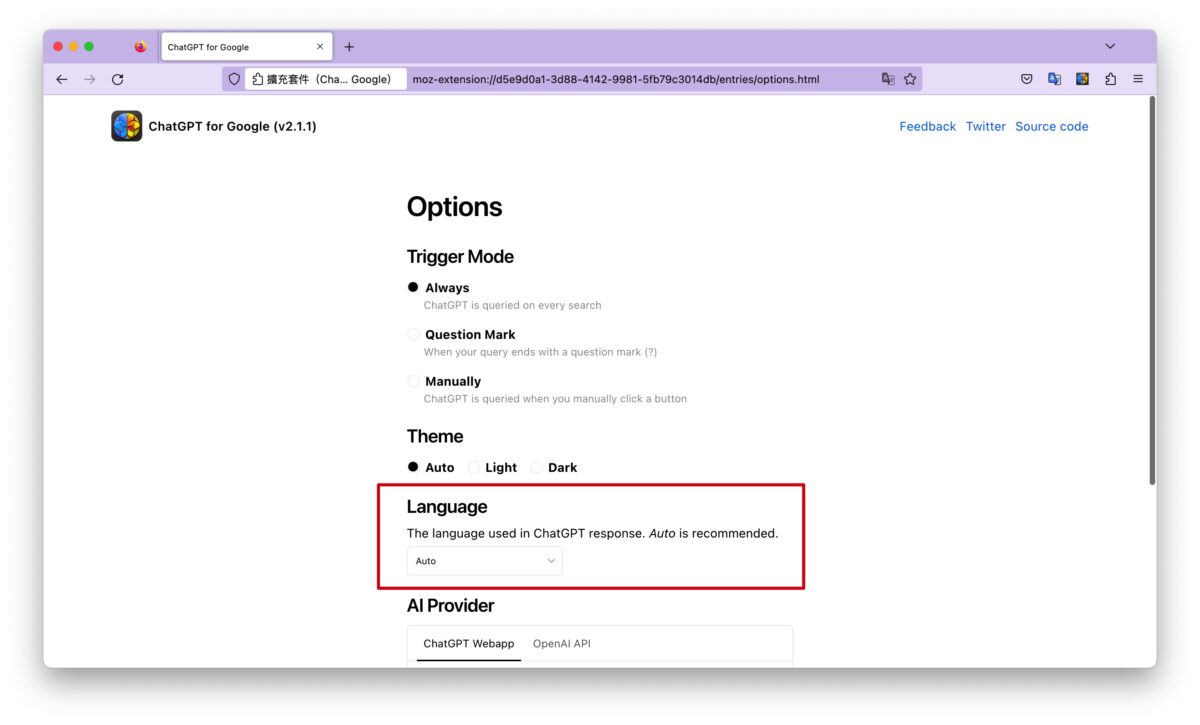Viewport: 1200px width, 725px height.
Task: Choose the Dark theme option
Action: pos(536,467)
